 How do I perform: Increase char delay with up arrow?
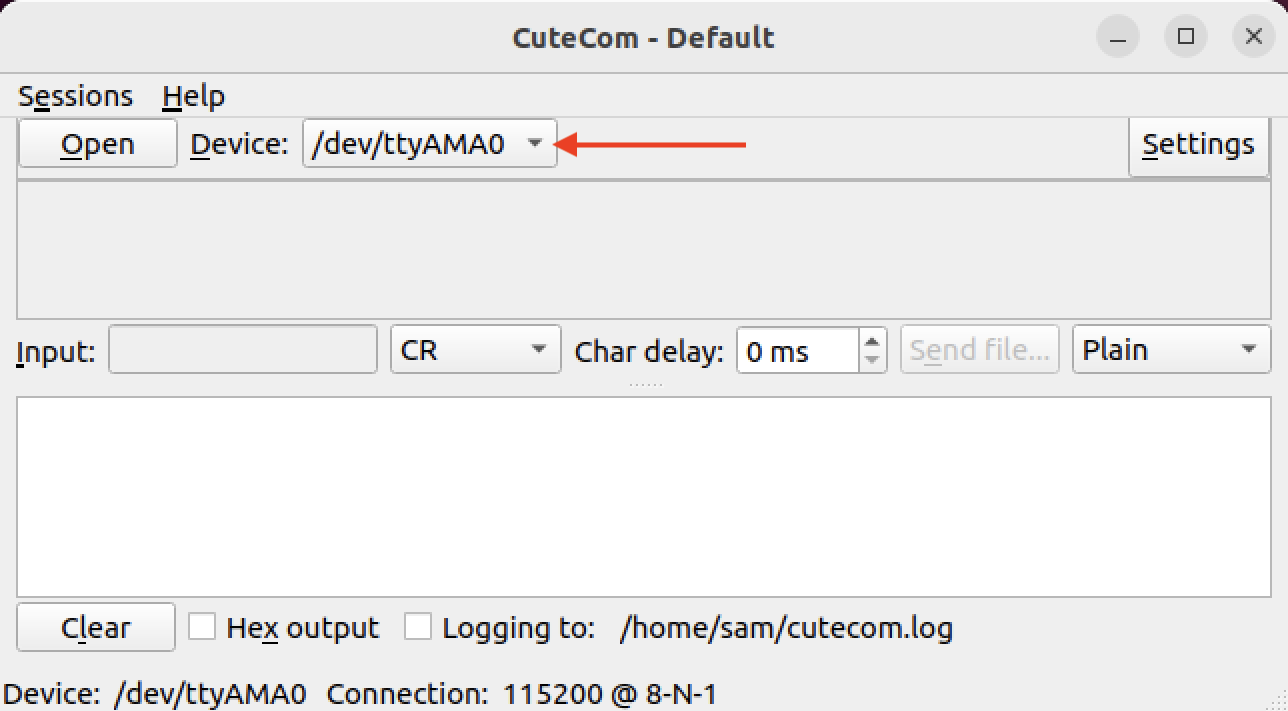(x=872, y=340)
